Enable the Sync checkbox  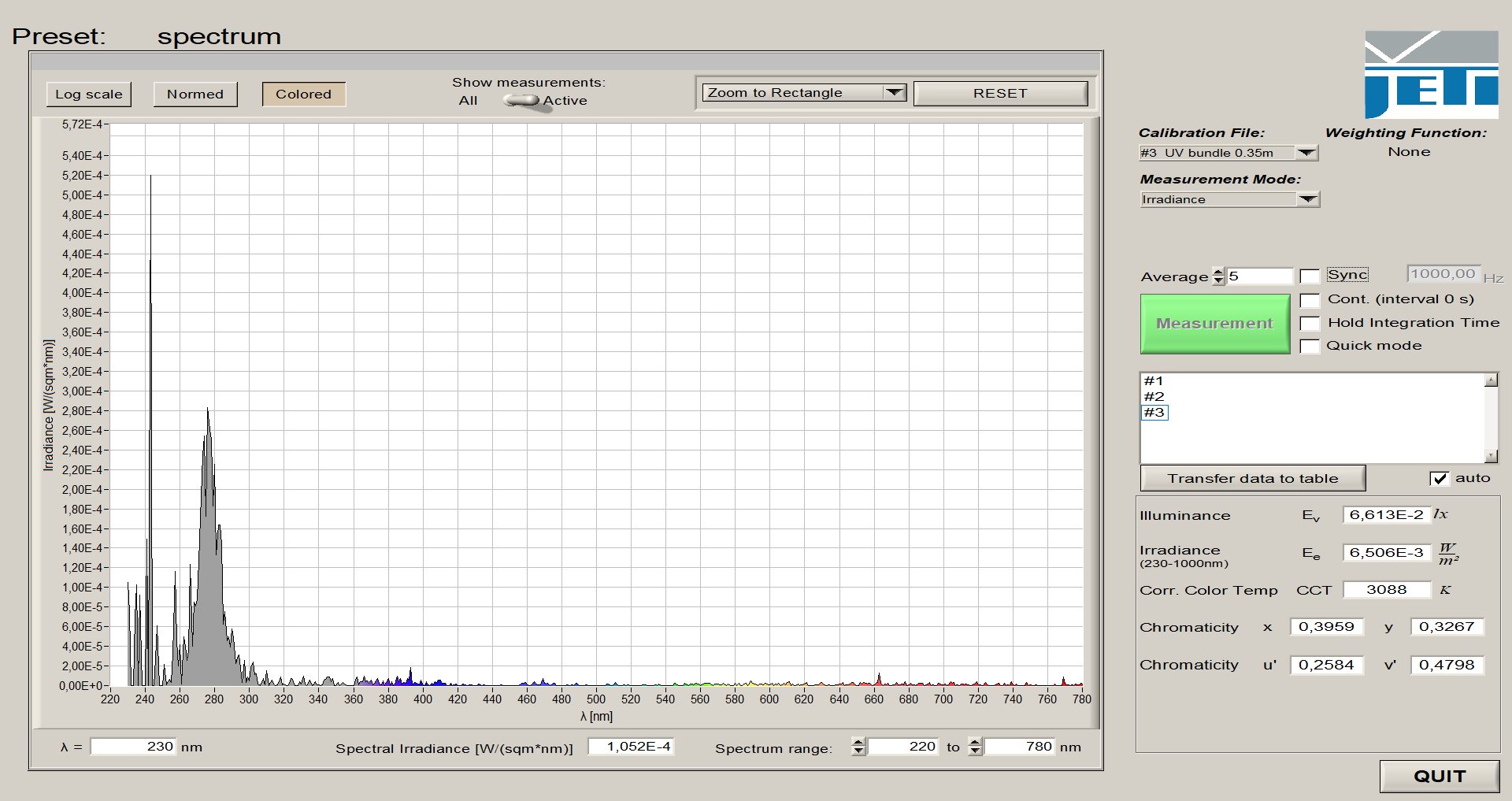tap(1310, 276)
